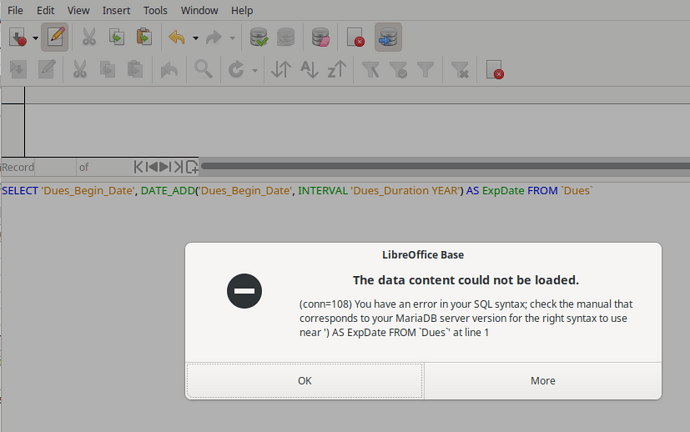Click the record number input field

point(55,167)
